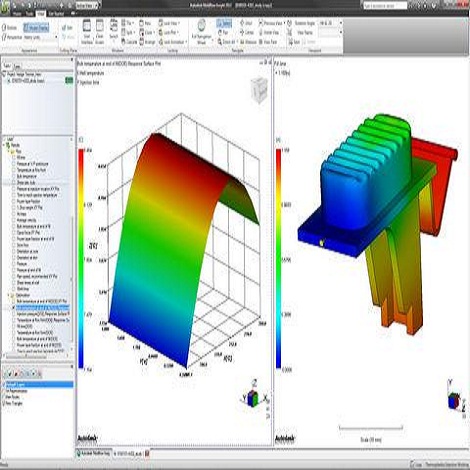Image resolution: width=470 pixels, height=470 pixels.
Task: Switch to the Home ribbon tab
Action: (x=16, y=14)
